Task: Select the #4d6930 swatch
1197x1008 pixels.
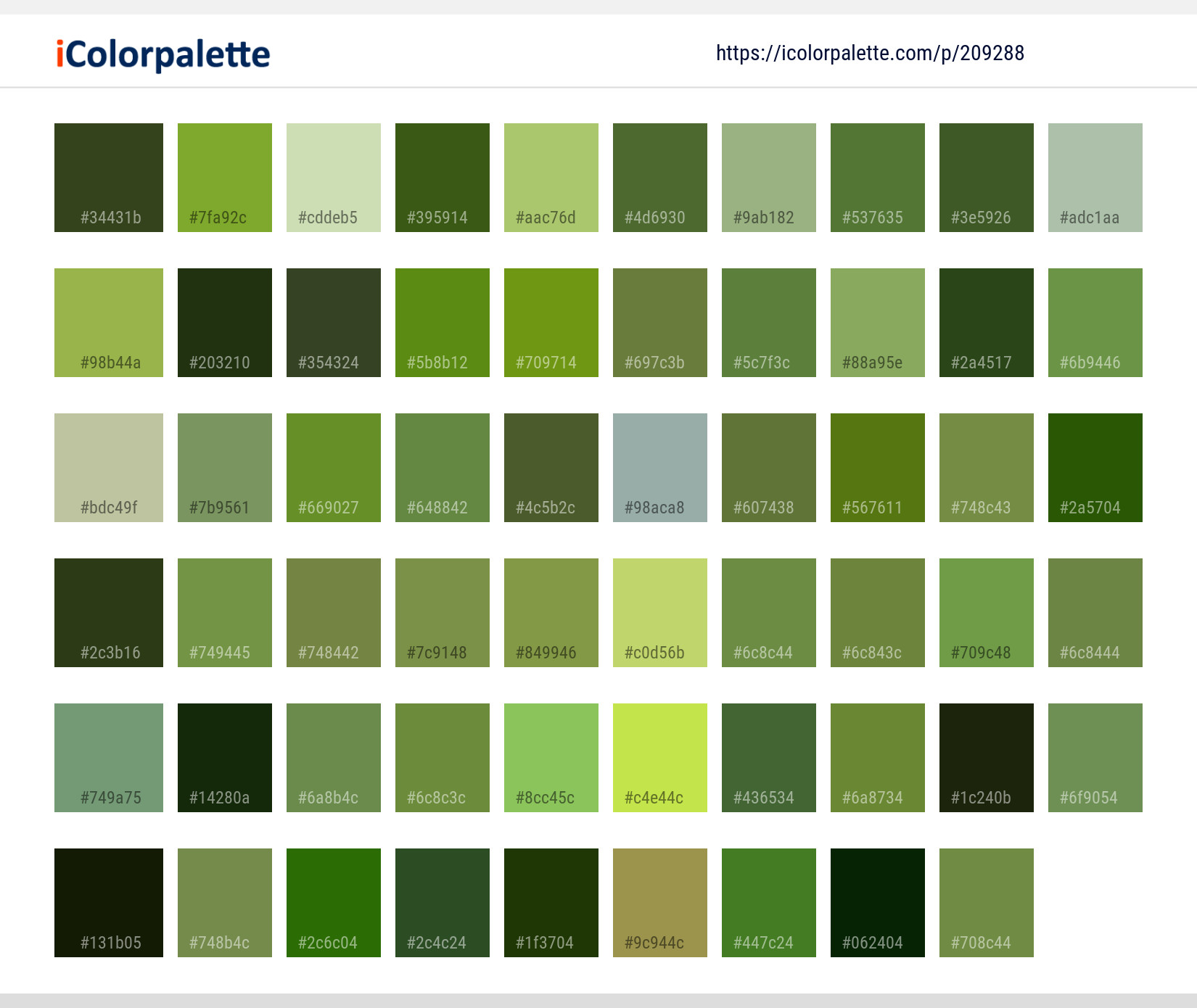Action: click(x=660, y=178)
